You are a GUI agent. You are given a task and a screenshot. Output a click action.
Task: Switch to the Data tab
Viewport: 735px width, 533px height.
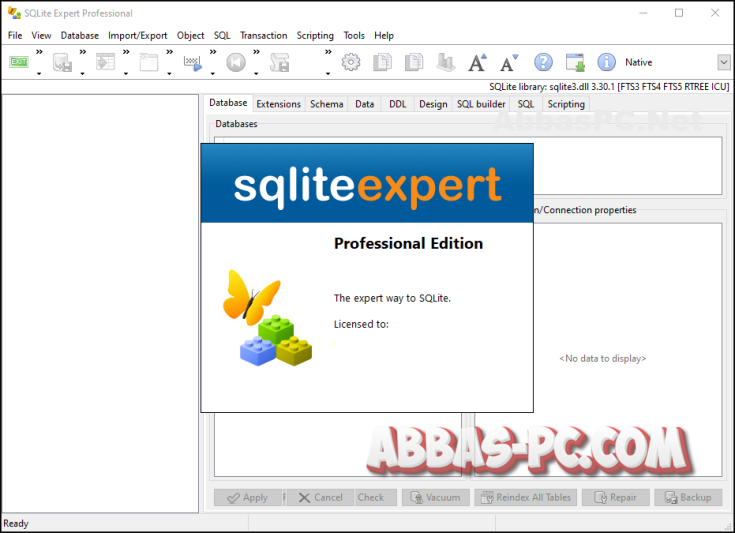pos(364,104)
